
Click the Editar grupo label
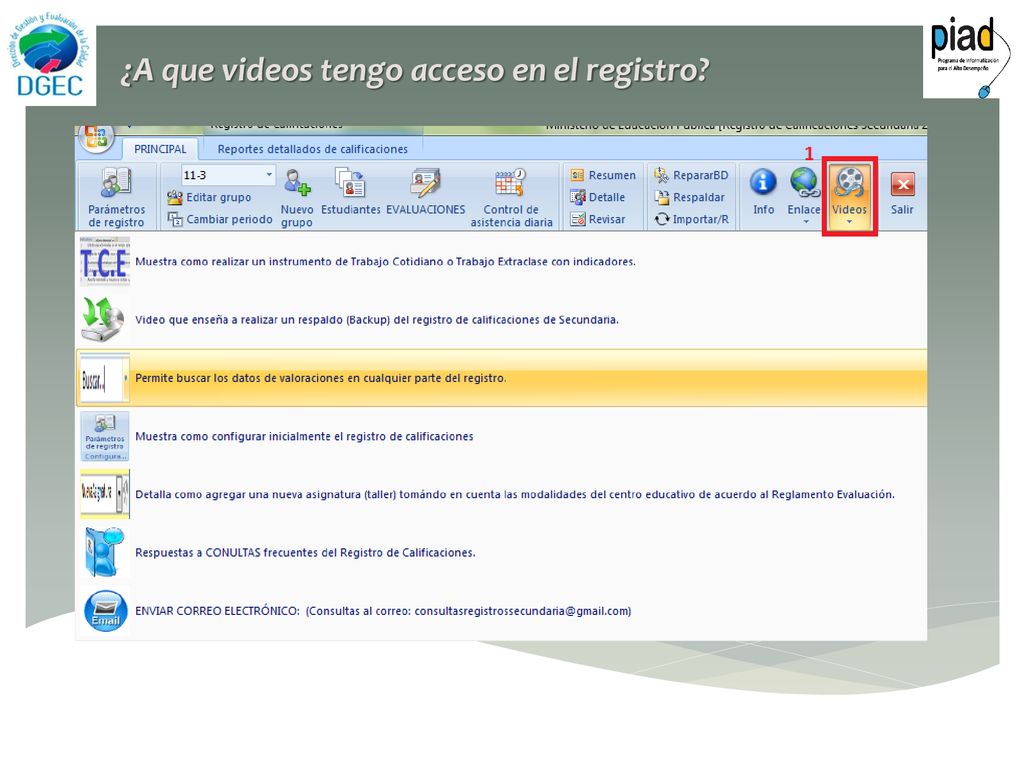click(x=219, y=197)
